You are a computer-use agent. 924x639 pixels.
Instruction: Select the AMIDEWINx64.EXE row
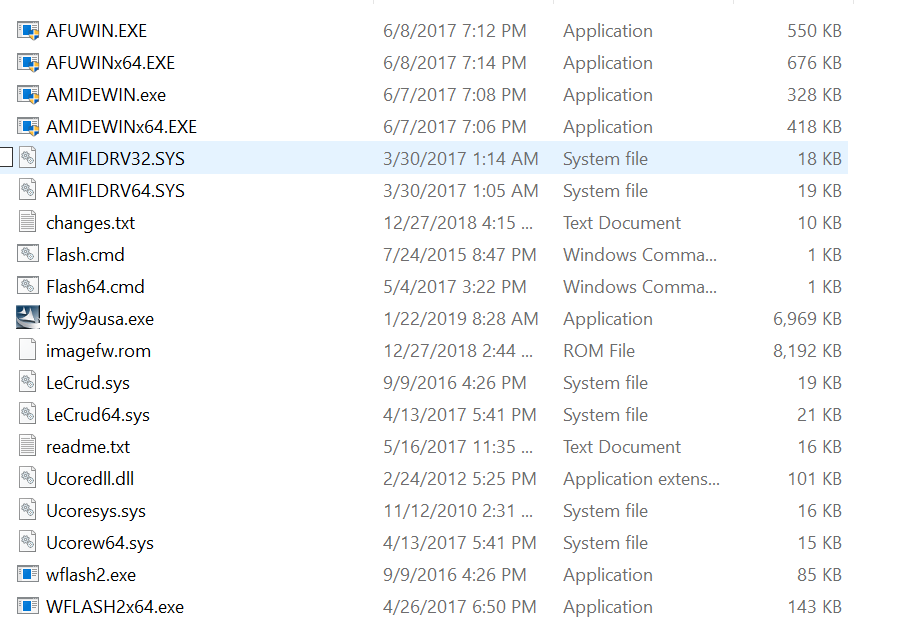[424, 127]
